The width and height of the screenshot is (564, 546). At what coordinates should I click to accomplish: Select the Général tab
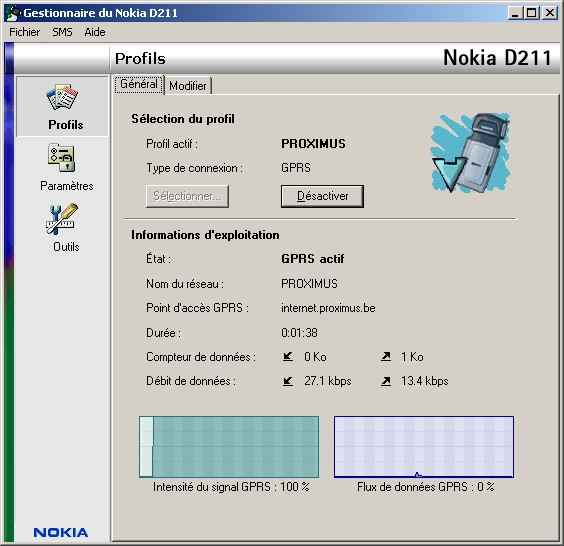tap(139, 84)
